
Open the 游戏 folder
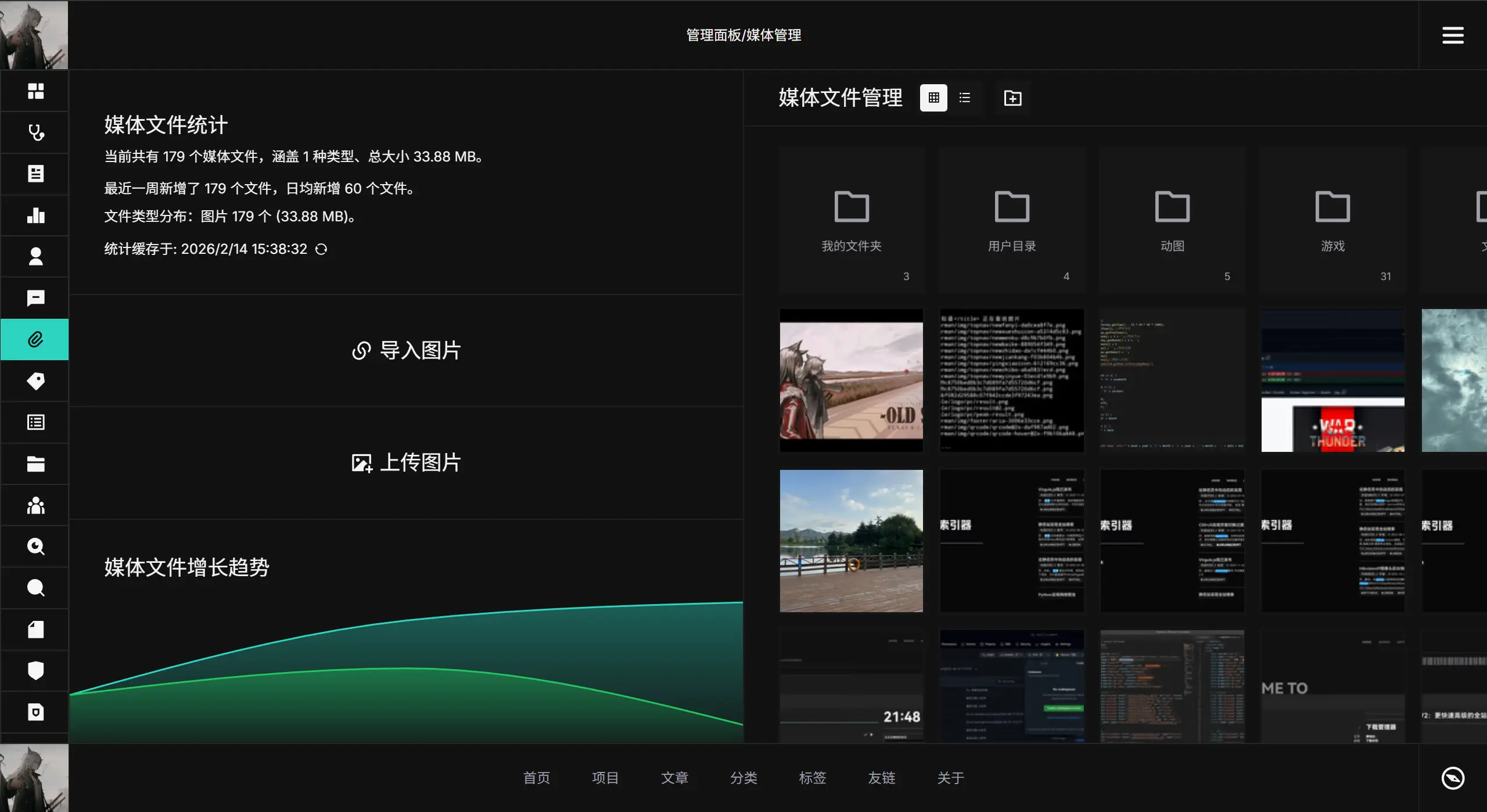(1332, 221)
